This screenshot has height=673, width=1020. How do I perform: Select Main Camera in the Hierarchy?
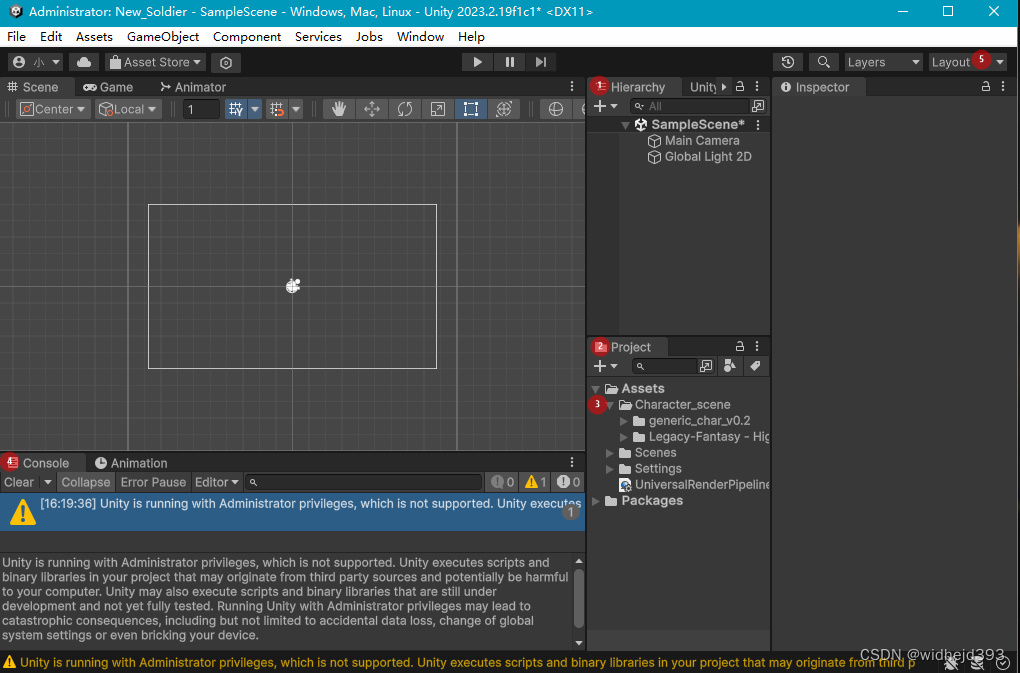tap(700, 140)
